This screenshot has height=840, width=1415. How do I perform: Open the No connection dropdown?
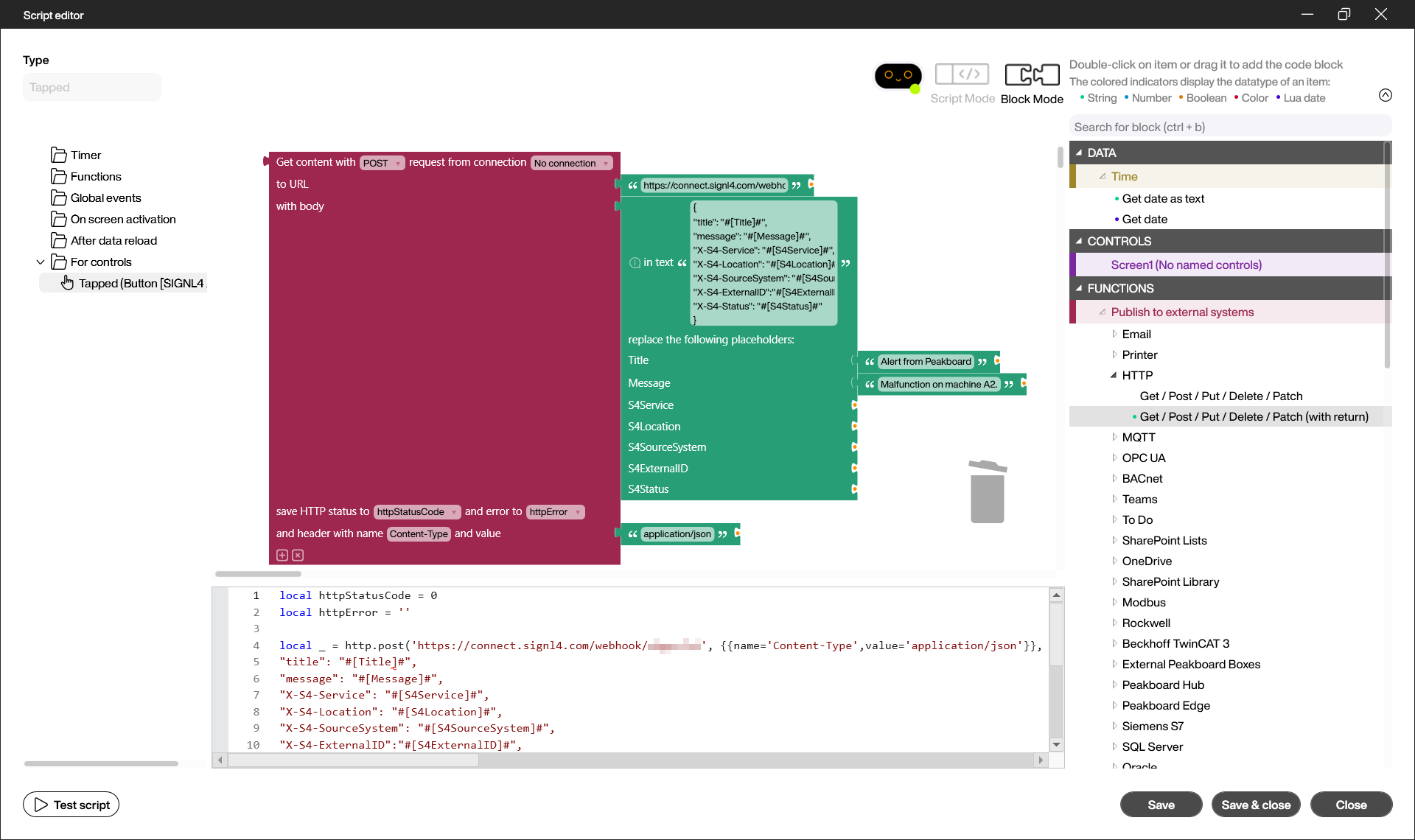(571, 163)
